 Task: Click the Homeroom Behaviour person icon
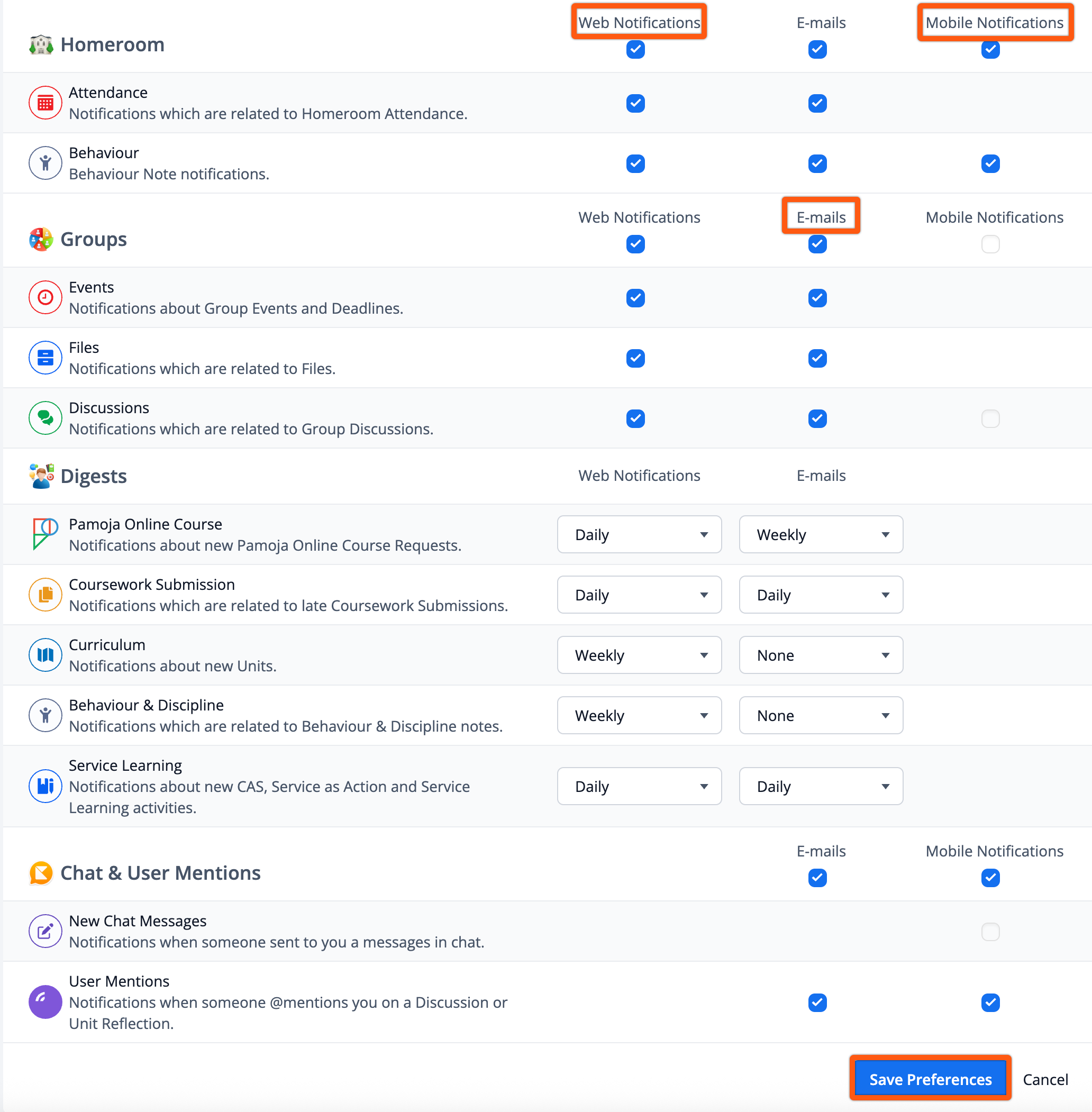[x=46, y=163]
